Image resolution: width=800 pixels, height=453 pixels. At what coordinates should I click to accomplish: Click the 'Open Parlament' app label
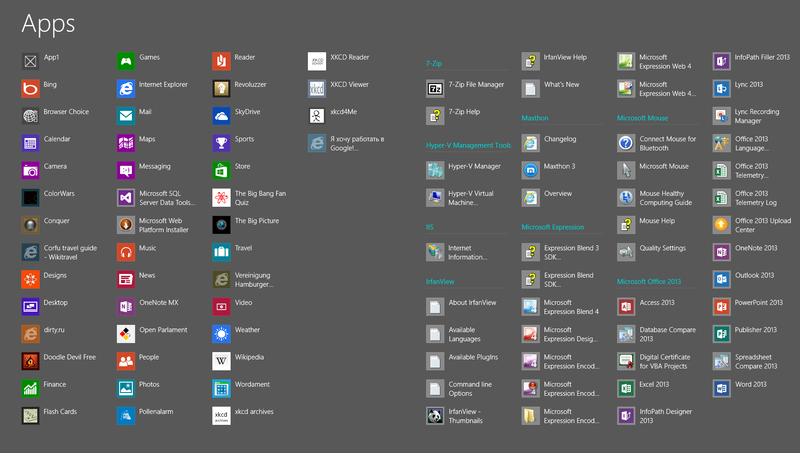[163, 330]
